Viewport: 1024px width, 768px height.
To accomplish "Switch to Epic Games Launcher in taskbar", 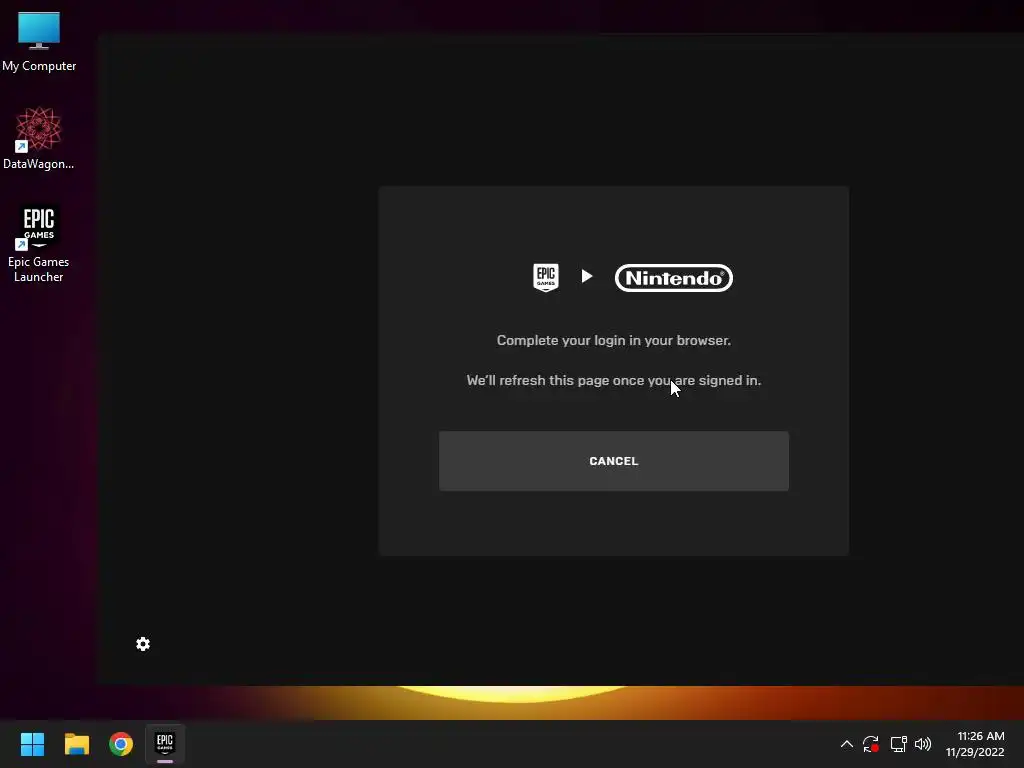I will coord(165,744).
